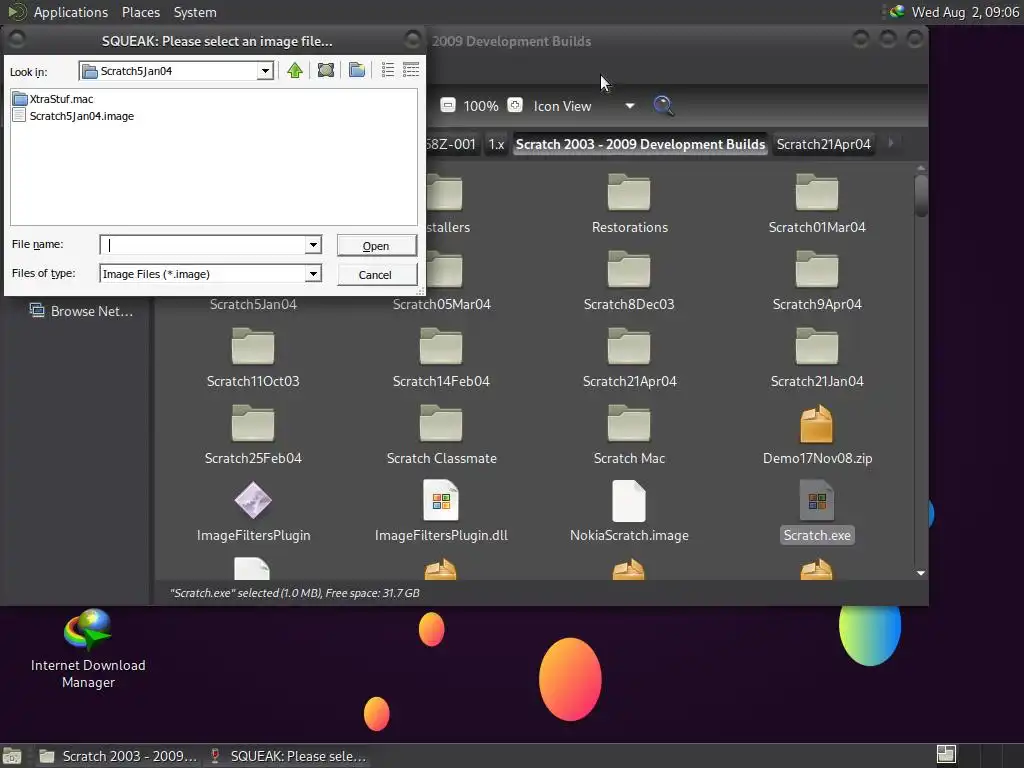Screen dimensions: 1024x768
Task: Click the File name input field
Action: [x=203, y=245]
